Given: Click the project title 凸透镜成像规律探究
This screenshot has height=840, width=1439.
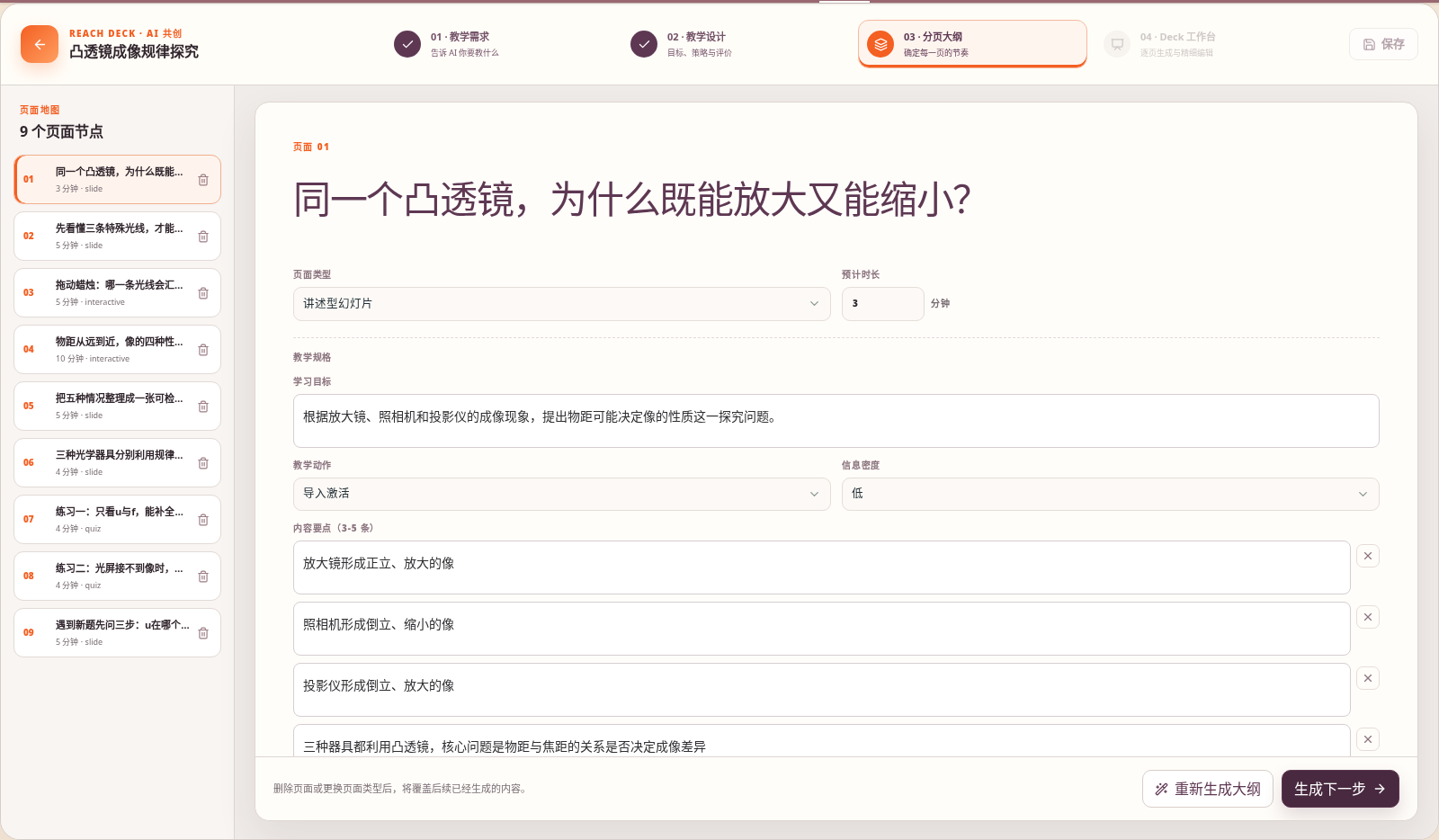Looking at the screenshot, I should point(134,52).
